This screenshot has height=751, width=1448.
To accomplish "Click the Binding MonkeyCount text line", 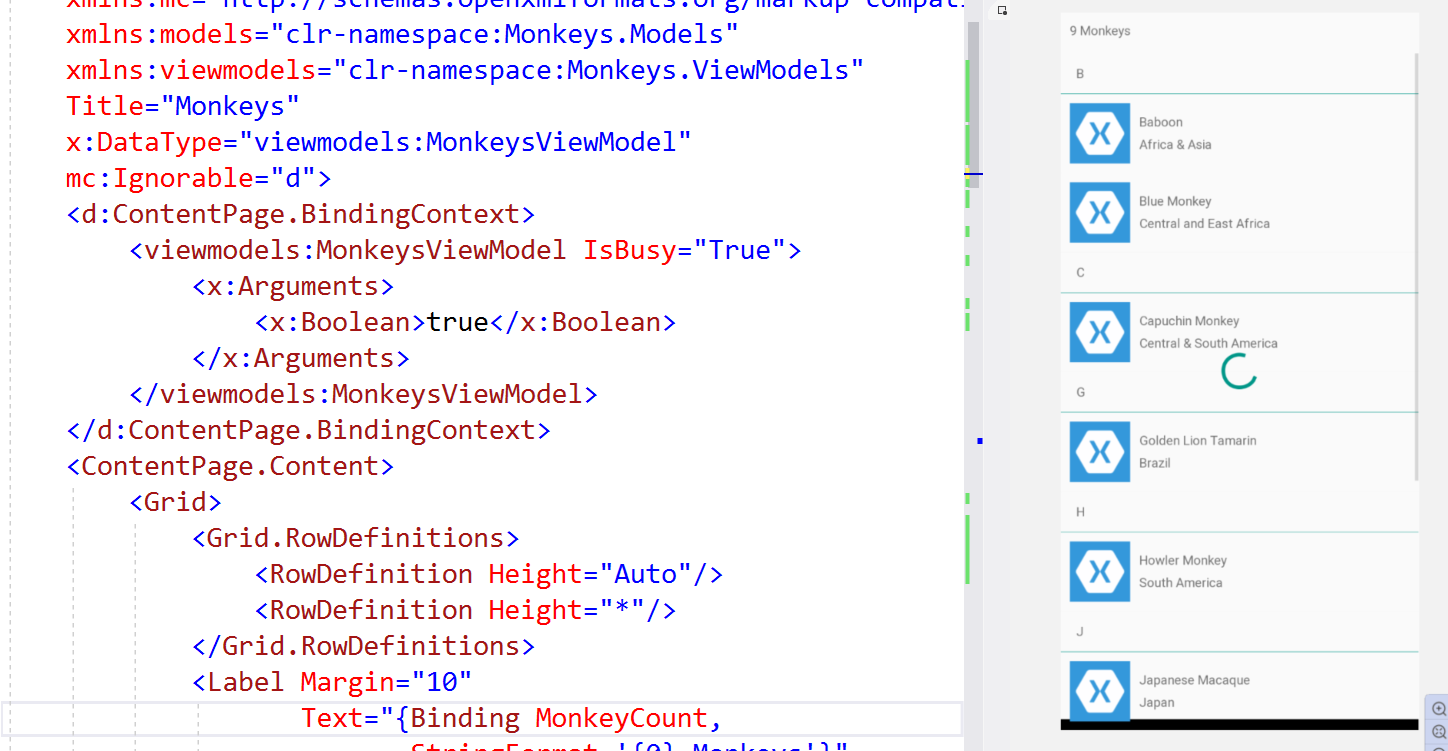I will click(511, 718).
